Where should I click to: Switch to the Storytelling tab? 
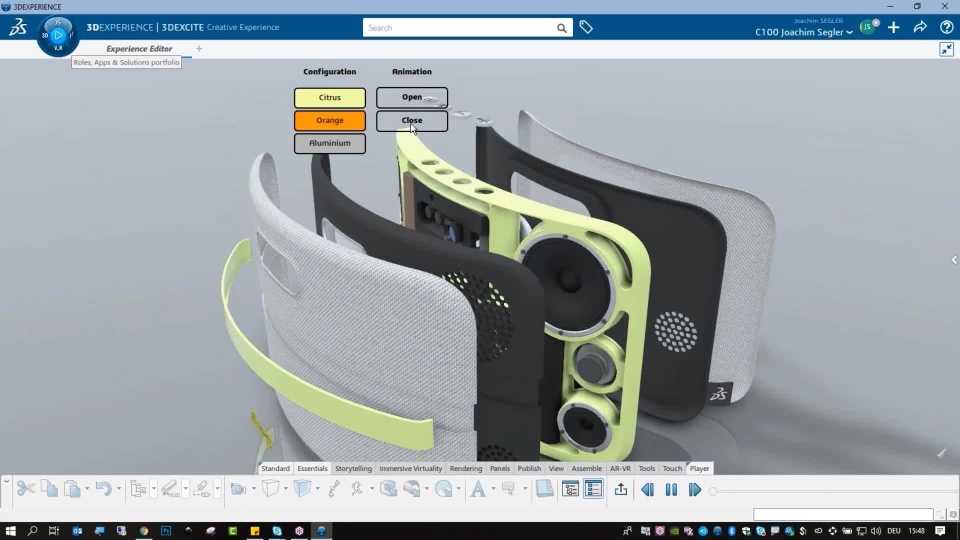(353, 468)
